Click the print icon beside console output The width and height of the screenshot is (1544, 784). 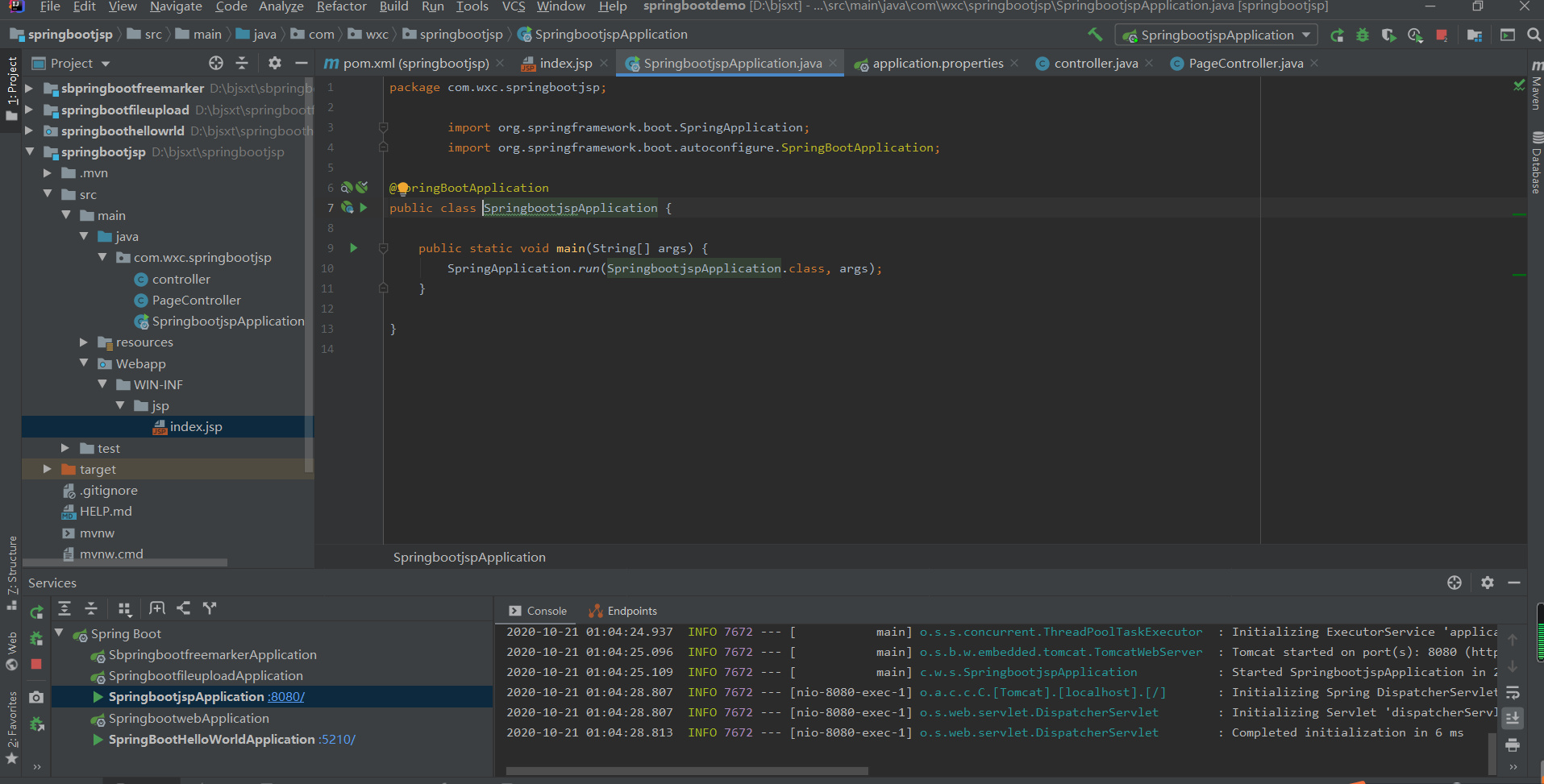pos(1513,745)
